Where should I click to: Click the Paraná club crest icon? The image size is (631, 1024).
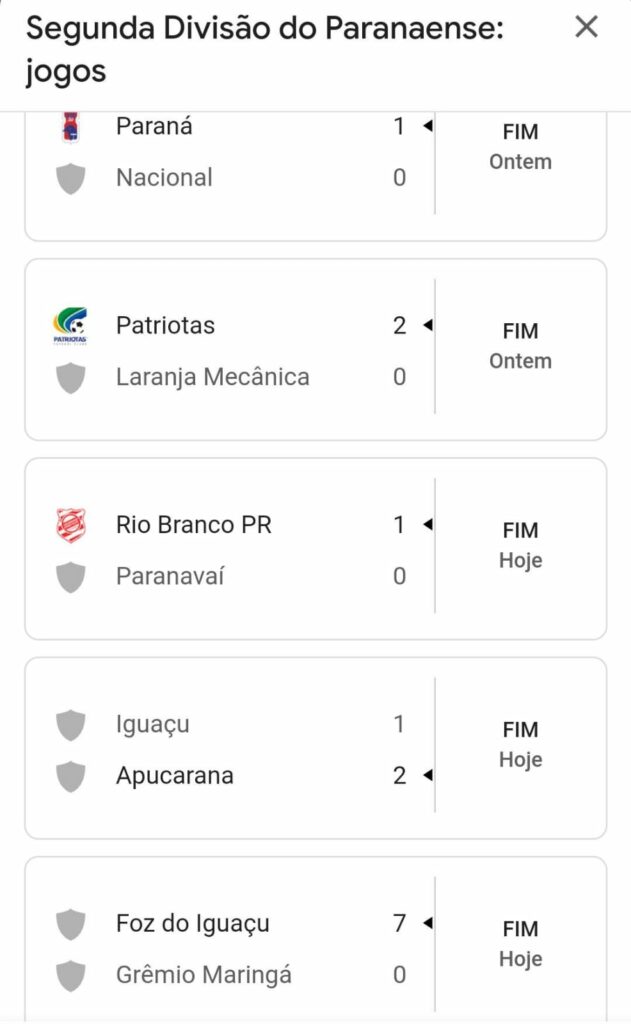70,127
